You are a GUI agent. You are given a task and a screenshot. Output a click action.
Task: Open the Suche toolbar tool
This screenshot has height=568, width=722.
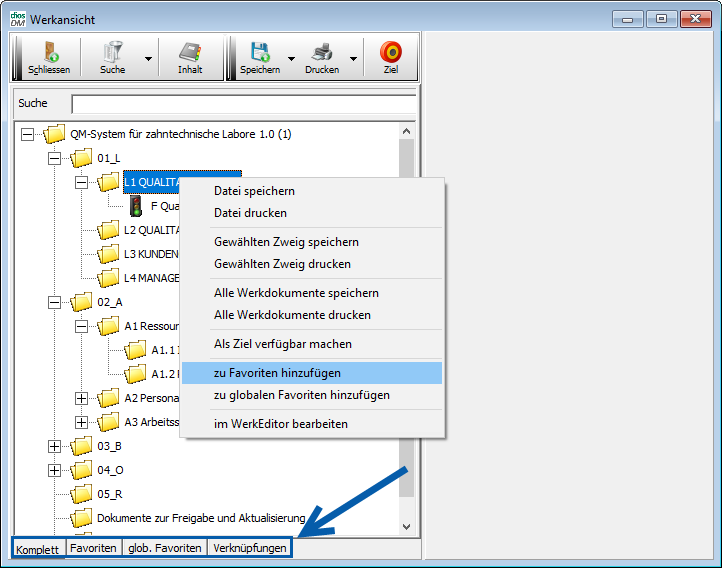click(112, 53)
